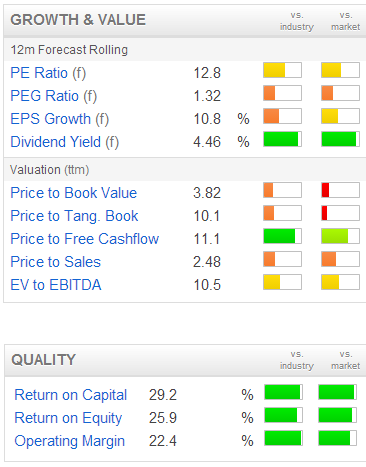Screen dimensions: 366x467
Task: Open Dividend Yield (f) details
Action: click(65, 142)
